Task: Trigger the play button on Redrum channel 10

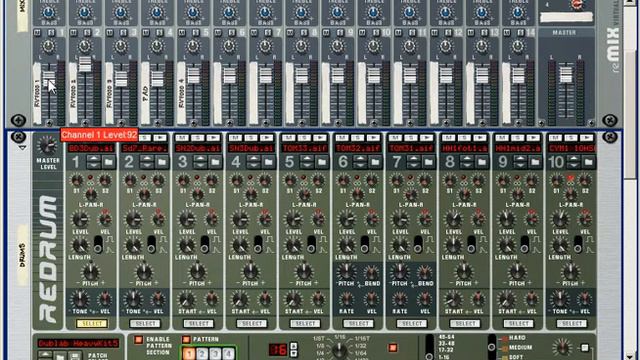Action: point(587,138)
